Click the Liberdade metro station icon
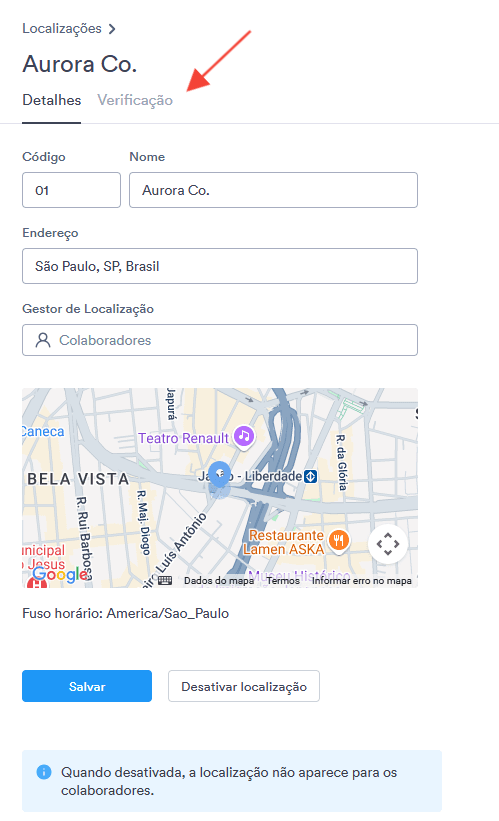The image size is (499, 821). pyautogui.click(x=311, y=476)
